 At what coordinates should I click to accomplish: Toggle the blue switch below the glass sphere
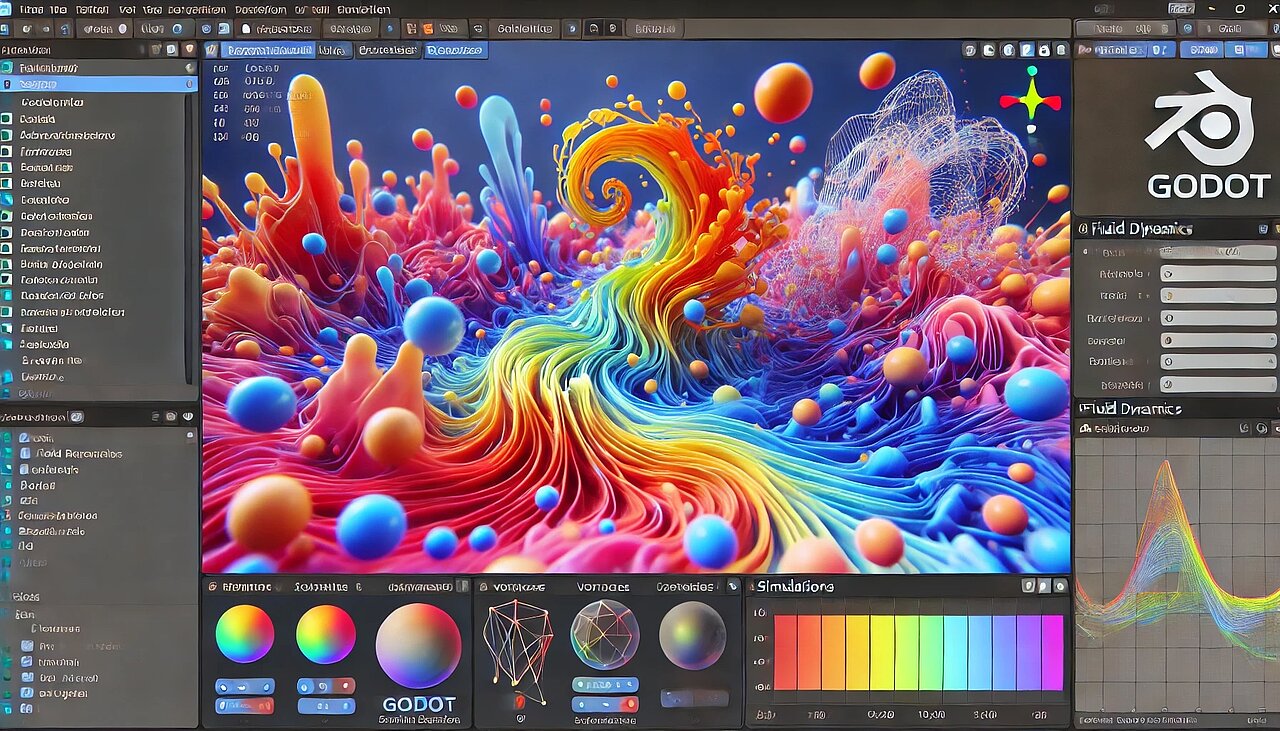pos(604,685)
